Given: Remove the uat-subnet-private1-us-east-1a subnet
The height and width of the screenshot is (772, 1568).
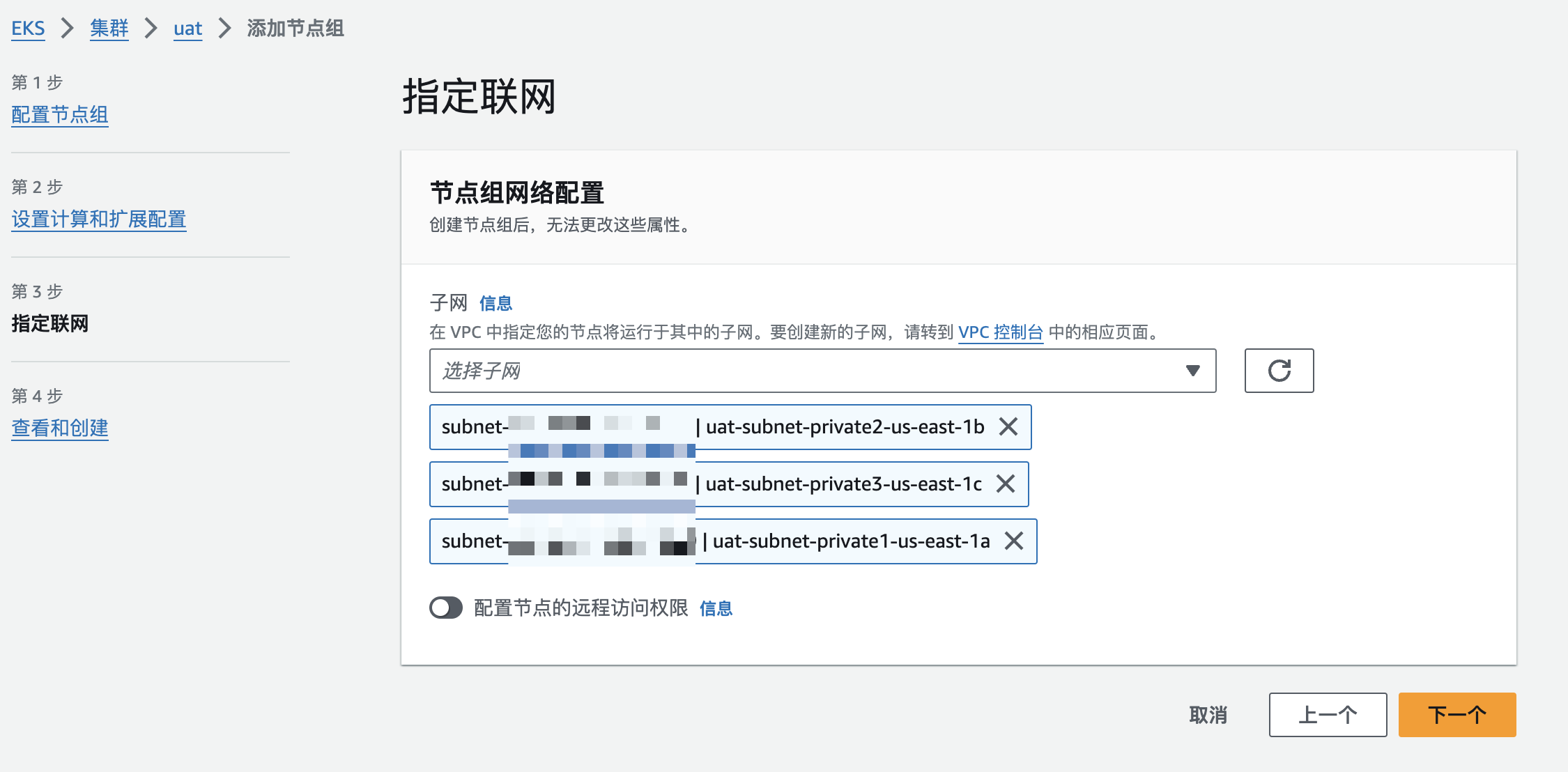Looking at the screenshot, I should pos(1014,541).
